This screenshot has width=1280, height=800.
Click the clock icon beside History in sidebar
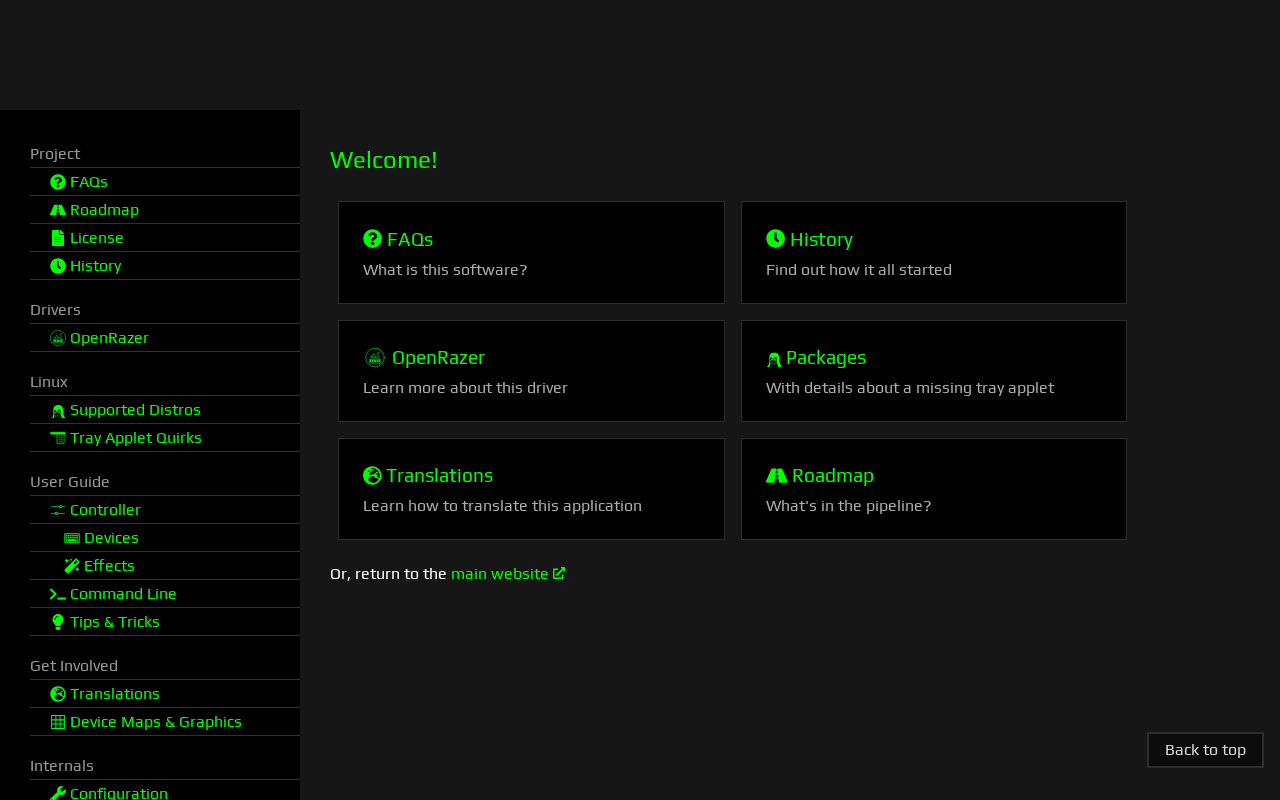58,266
